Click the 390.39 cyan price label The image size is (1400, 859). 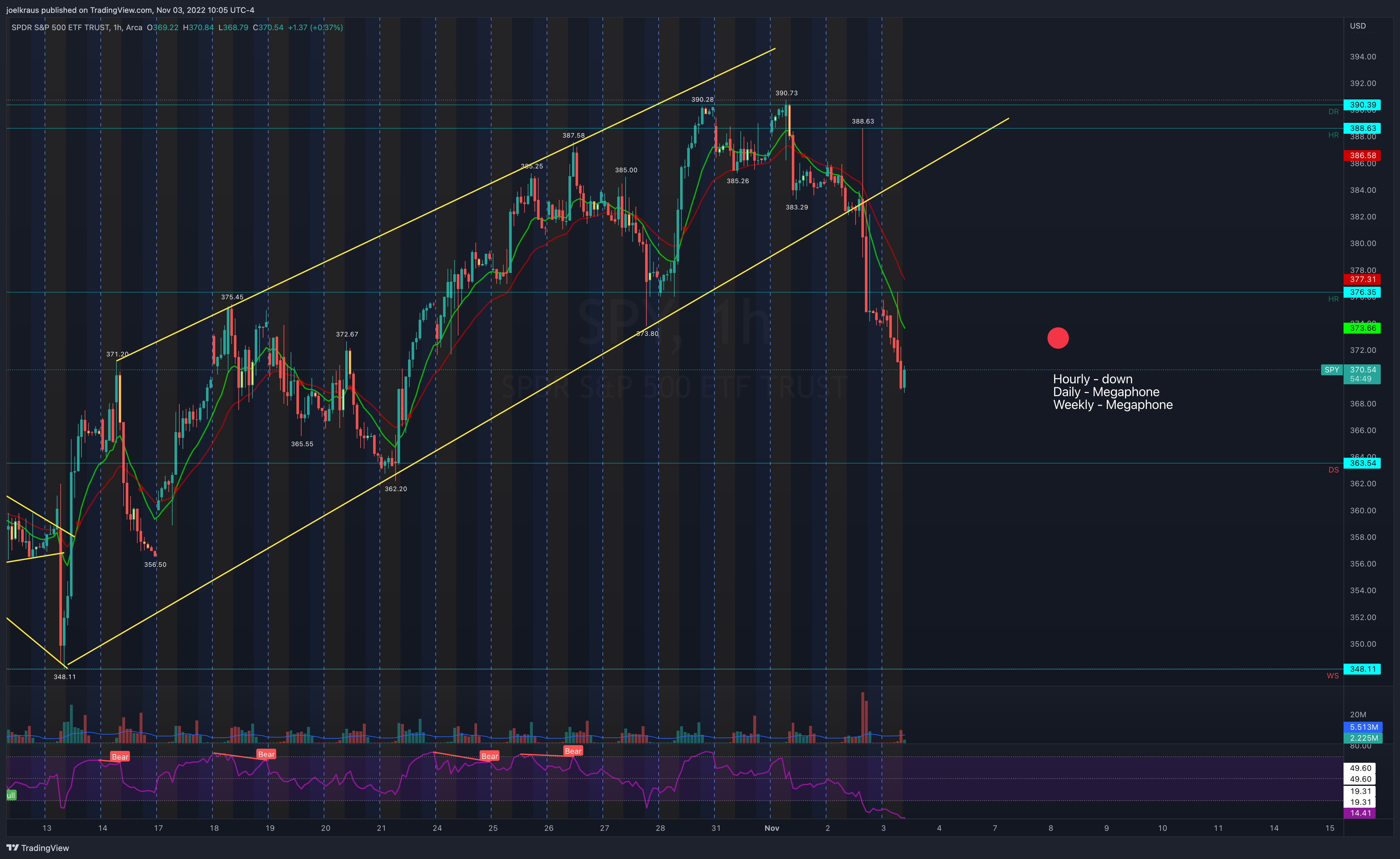coord(1362,105)
